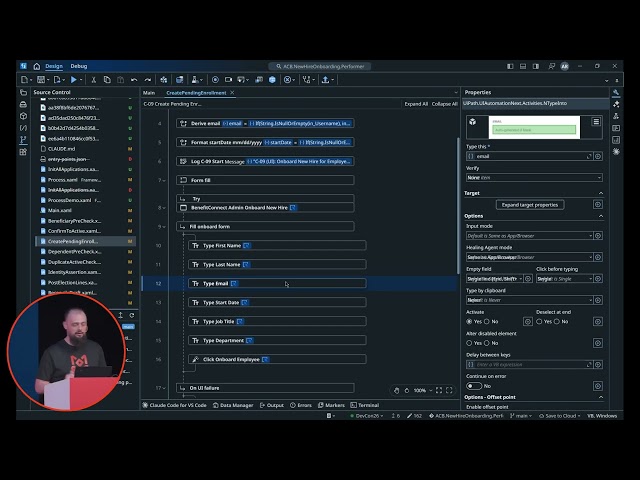
Task: Click the Input mode property settings icon
Action: tap(598, 236)
